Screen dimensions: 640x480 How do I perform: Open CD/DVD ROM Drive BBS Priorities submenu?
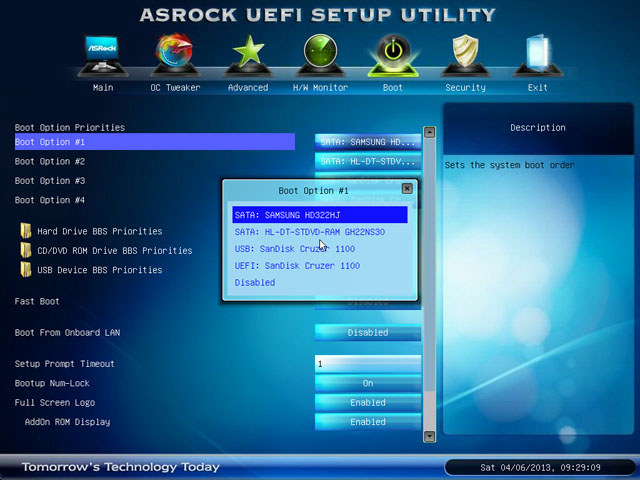pos(115,250)
